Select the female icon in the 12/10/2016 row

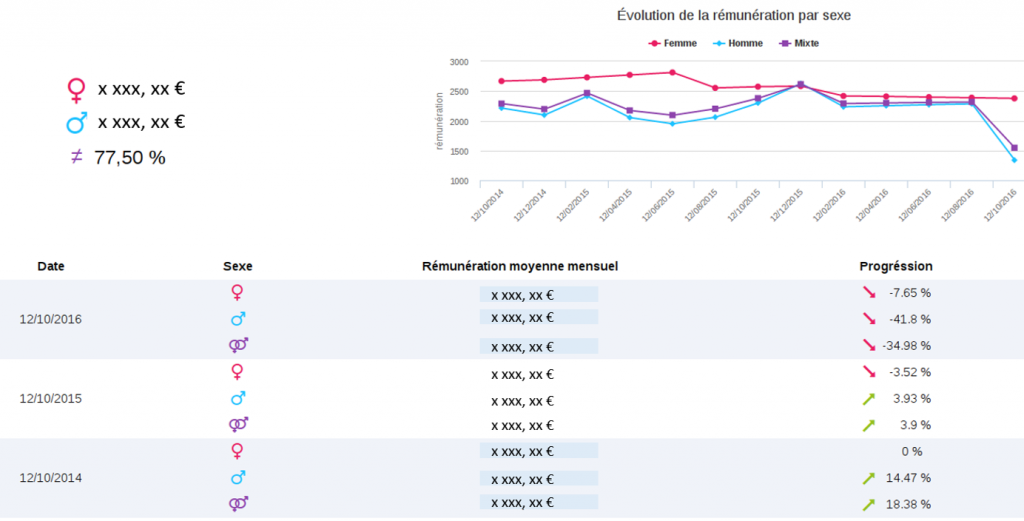pos(237,293)
